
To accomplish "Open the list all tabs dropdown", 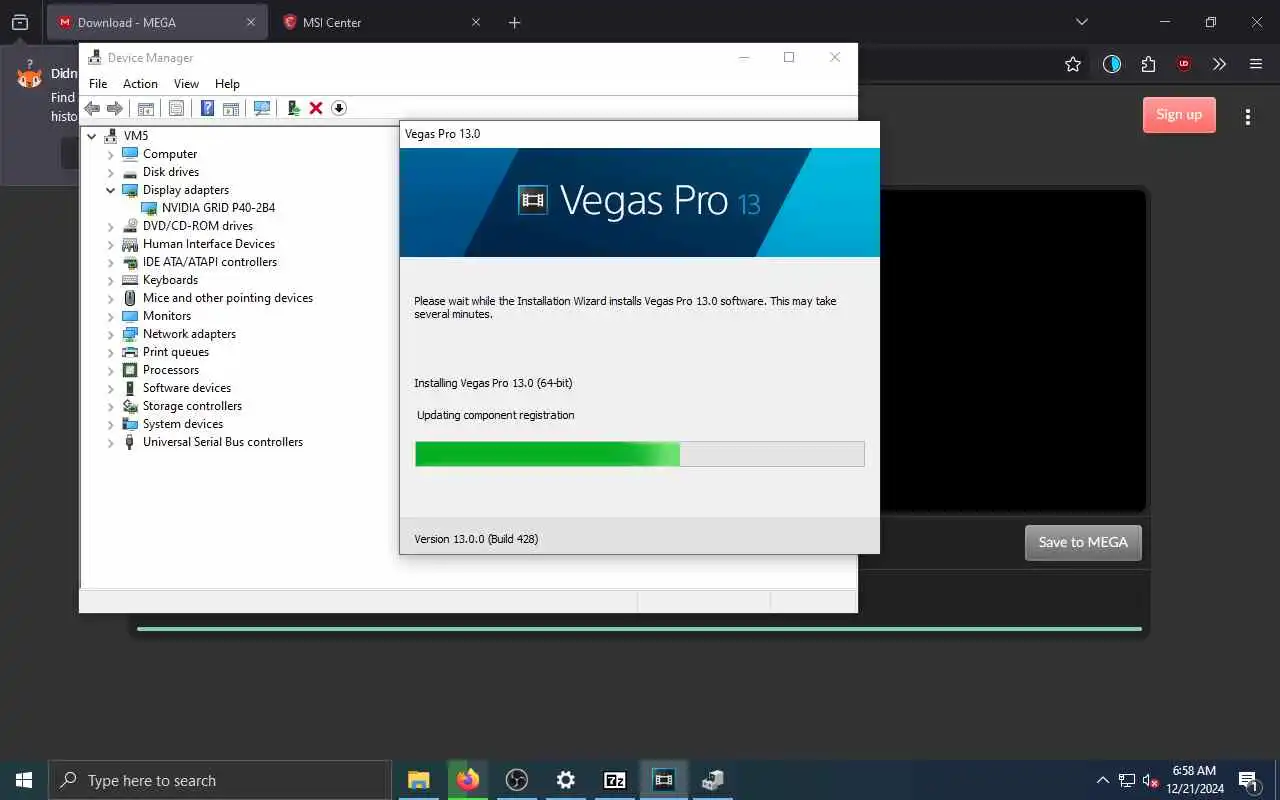I will [x=1081, y=22].
